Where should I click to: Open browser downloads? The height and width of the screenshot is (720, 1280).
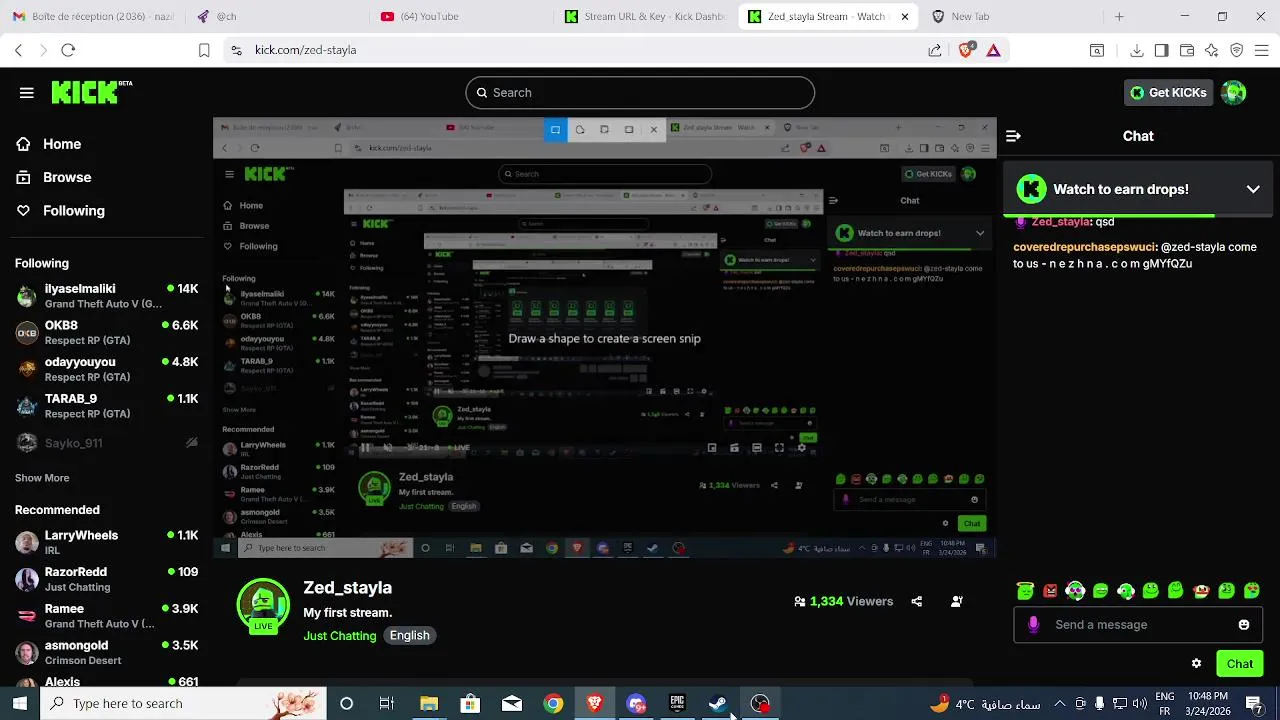coord(1137,50)
